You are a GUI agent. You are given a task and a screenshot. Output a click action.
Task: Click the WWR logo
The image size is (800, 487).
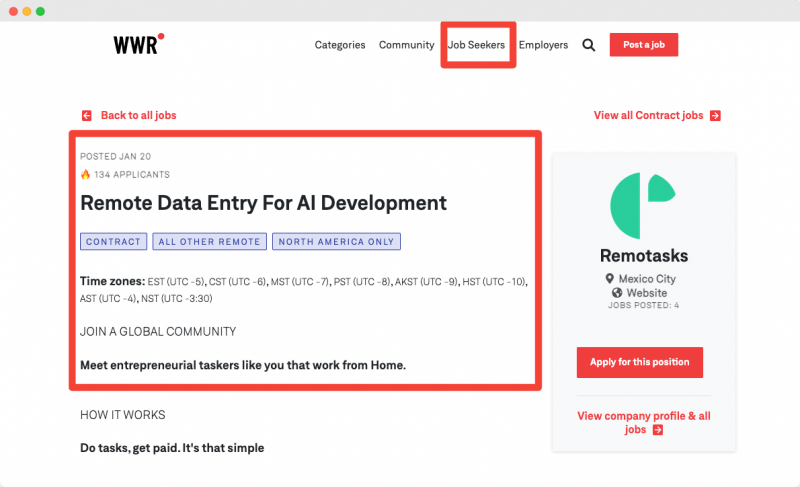pos(139,44)
